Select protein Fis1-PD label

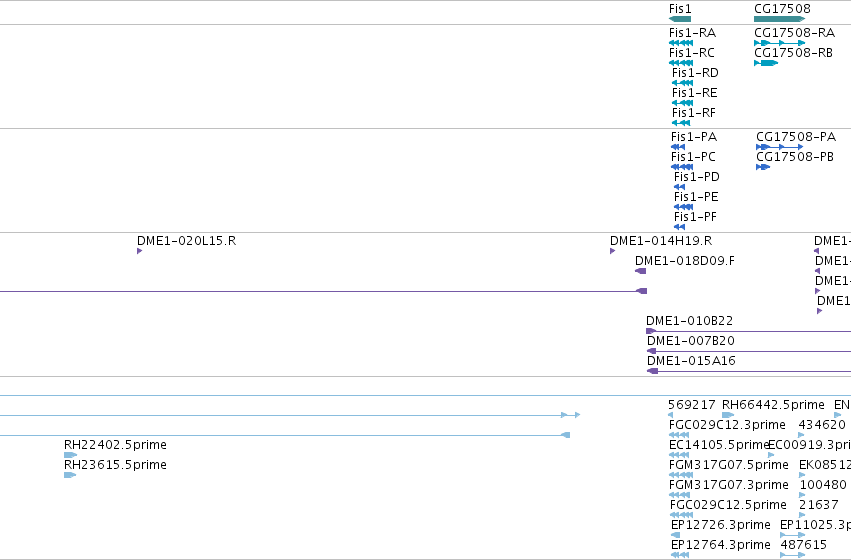tap(697, 177)
